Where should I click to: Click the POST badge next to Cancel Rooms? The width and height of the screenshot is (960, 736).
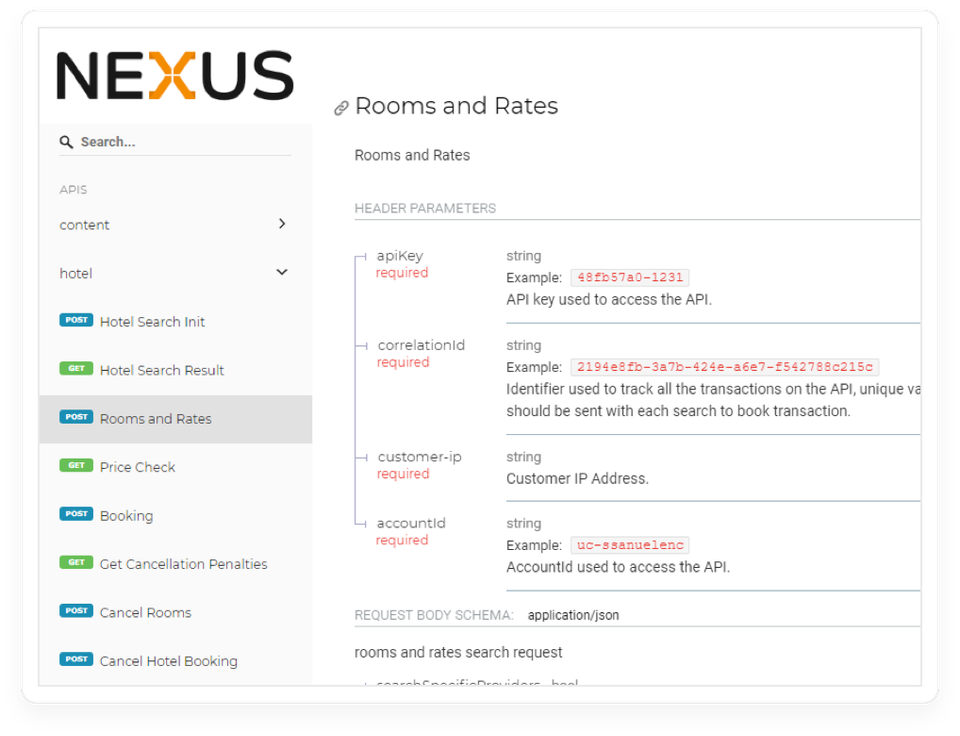point(76,612)
